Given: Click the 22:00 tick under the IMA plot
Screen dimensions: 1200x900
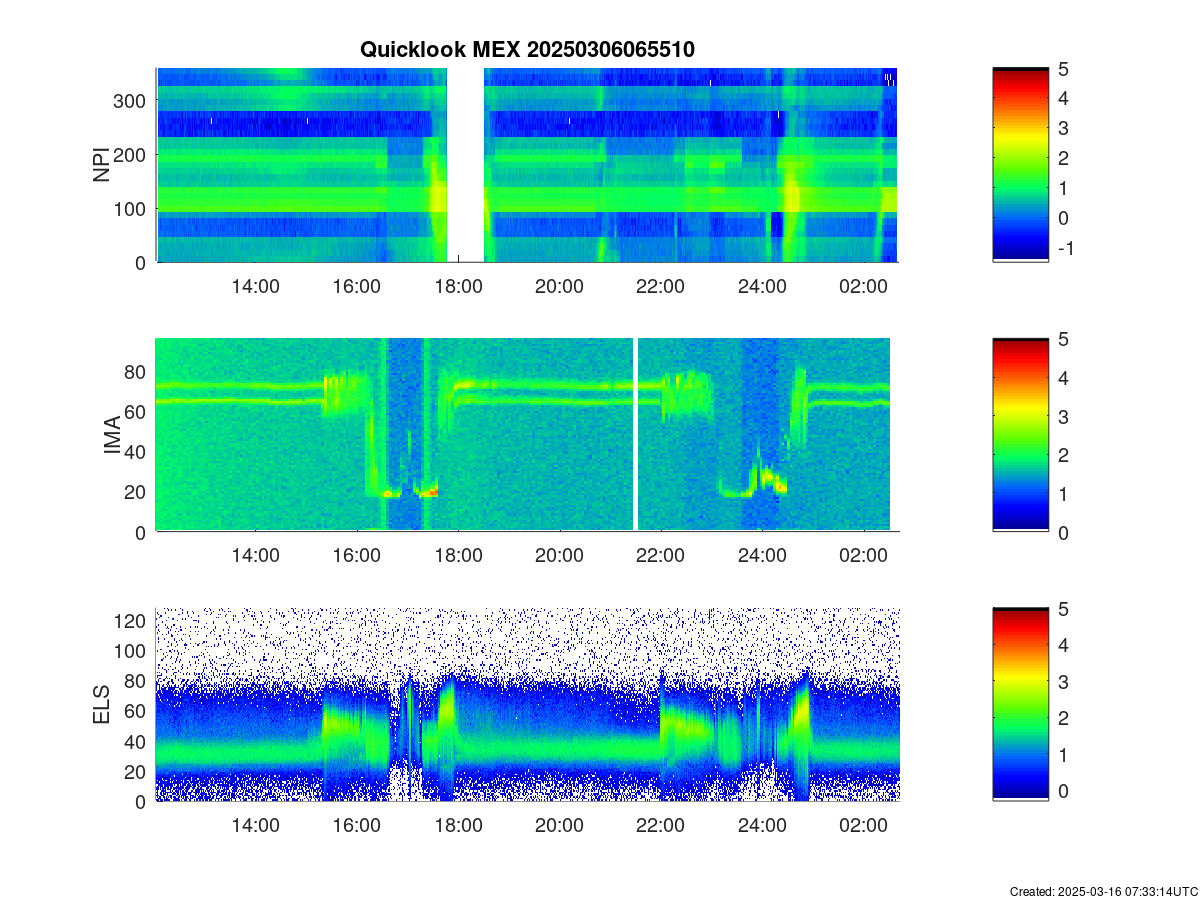Looking at the screenshot, I should point(661,556).
